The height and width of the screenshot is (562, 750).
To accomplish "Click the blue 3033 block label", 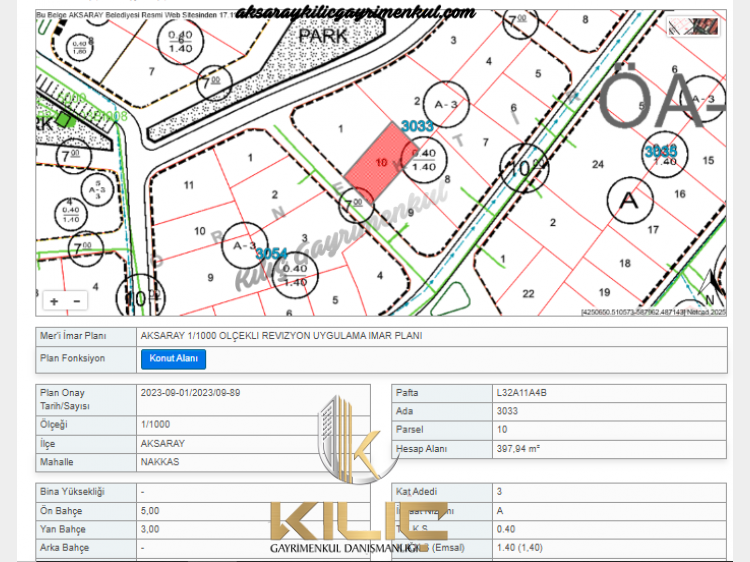I will click(x=417, y=126).
